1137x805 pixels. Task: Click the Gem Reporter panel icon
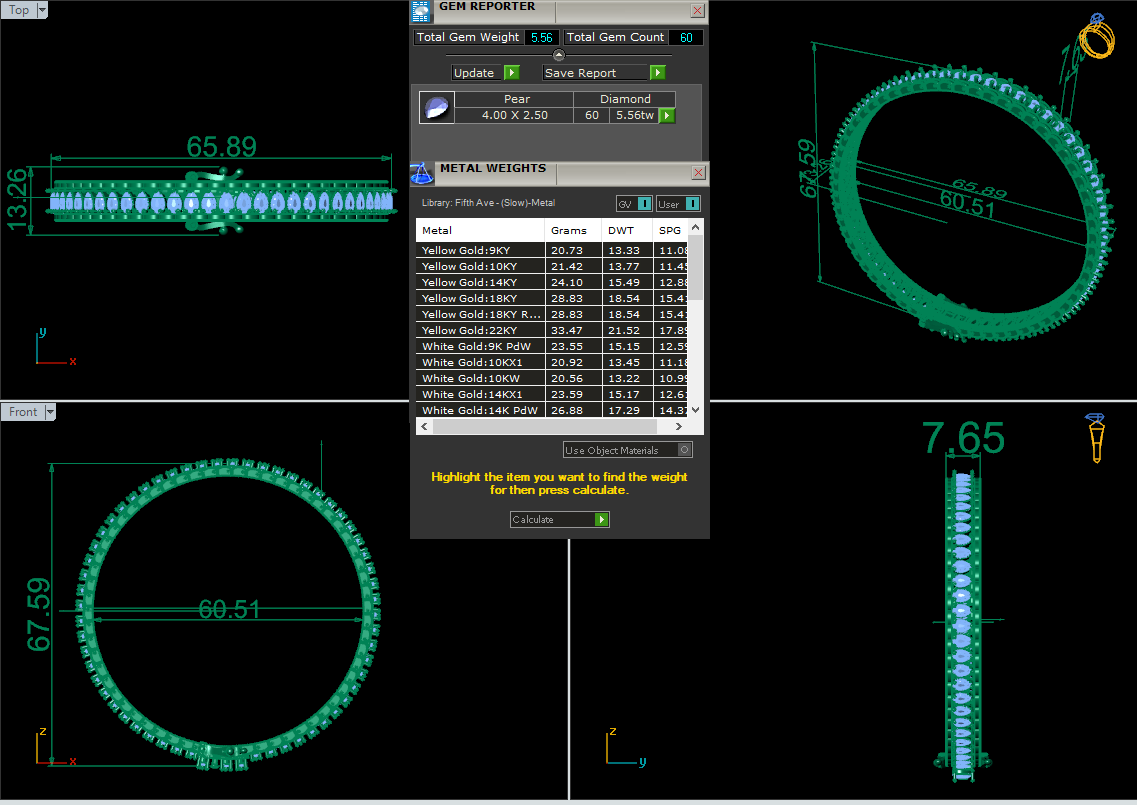421,11
